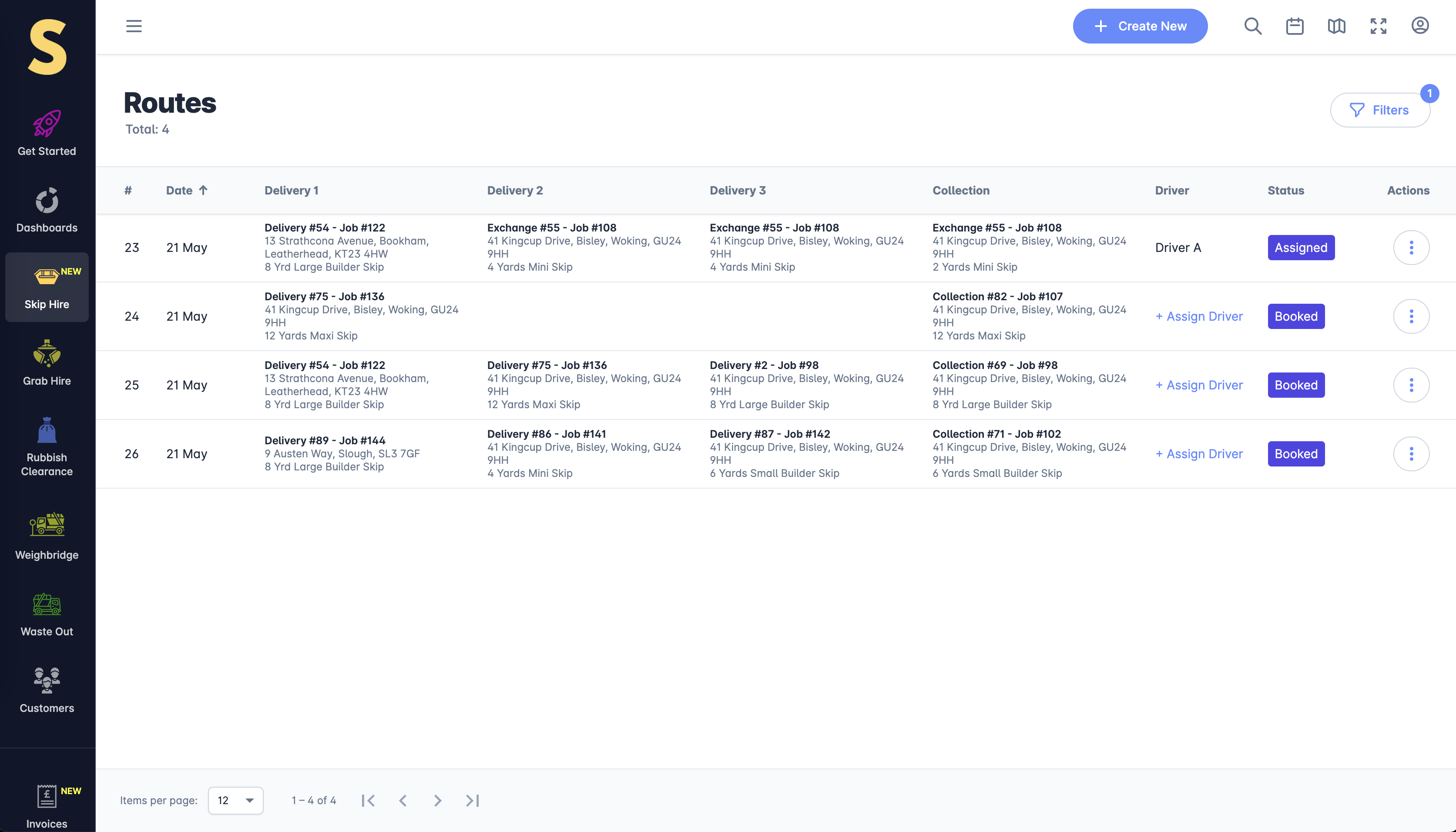
Task: Open the Filters panel
Action: [1379, 110]
